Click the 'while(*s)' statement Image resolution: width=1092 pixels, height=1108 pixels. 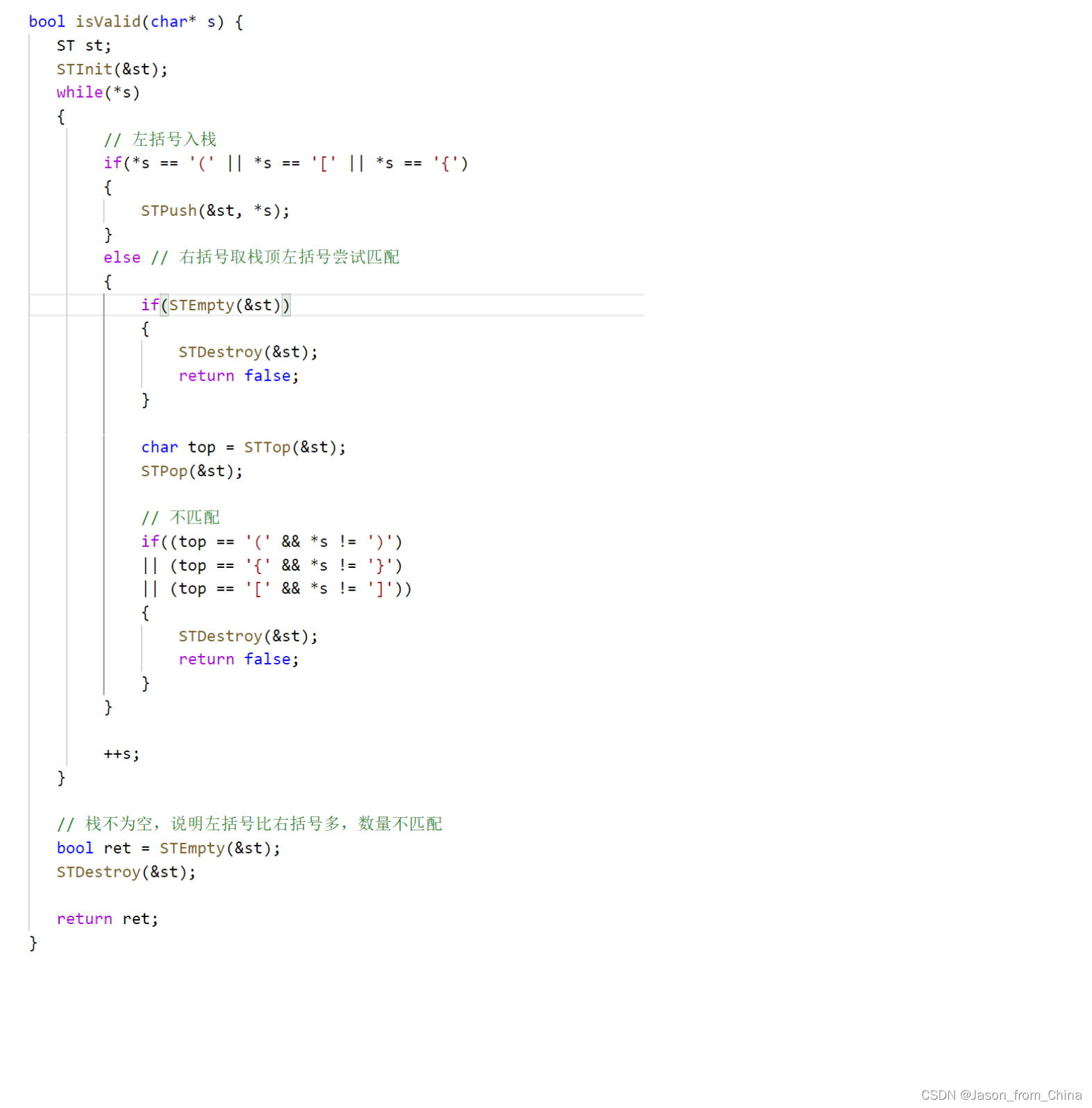pyautogui.click(x=99, y=92)
